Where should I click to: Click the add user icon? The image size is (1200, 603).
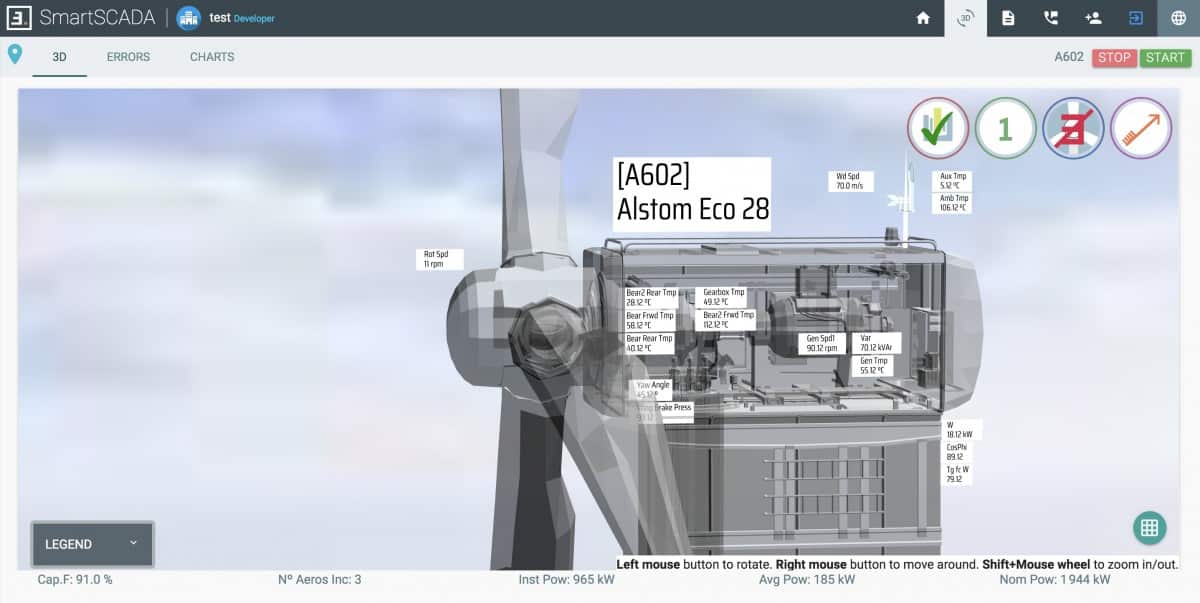click(1093, 18)
